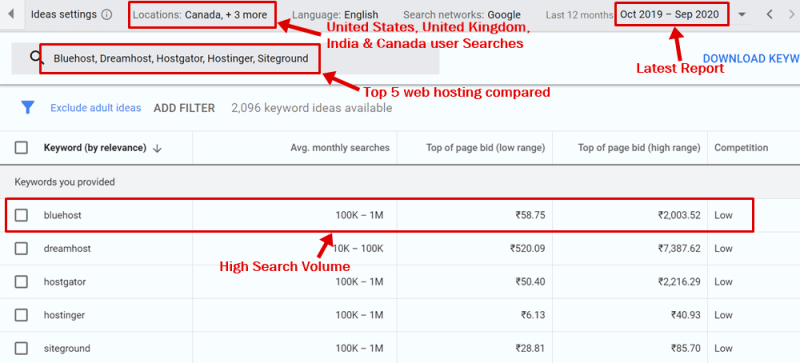The width and height of the screenshot is (800, 363).
Task: Sort by Avg. monthly searches header
Action: 340,148
